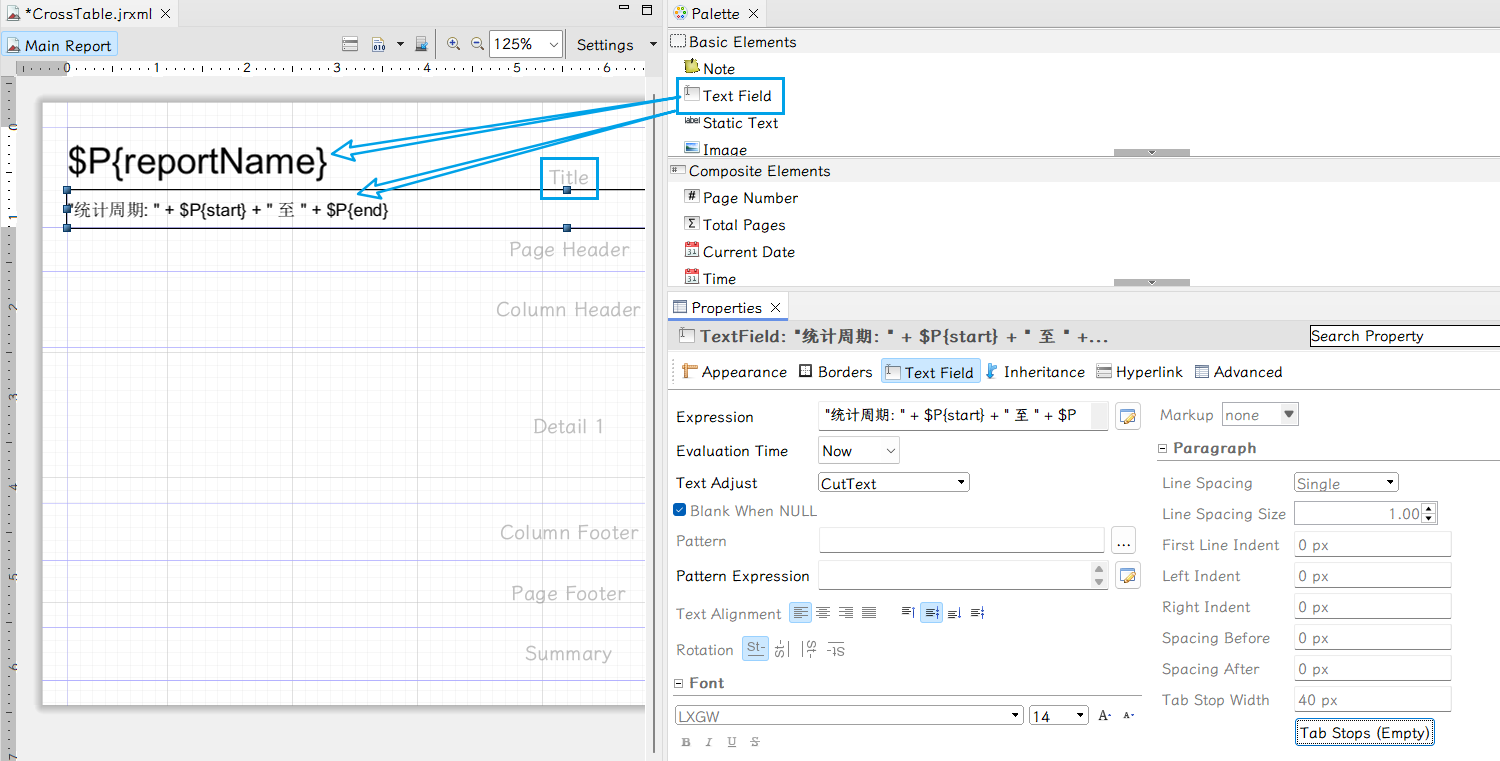Set vertical alignment to bottom
This screenshot has width=1500, height=761.
coord(954,612)
